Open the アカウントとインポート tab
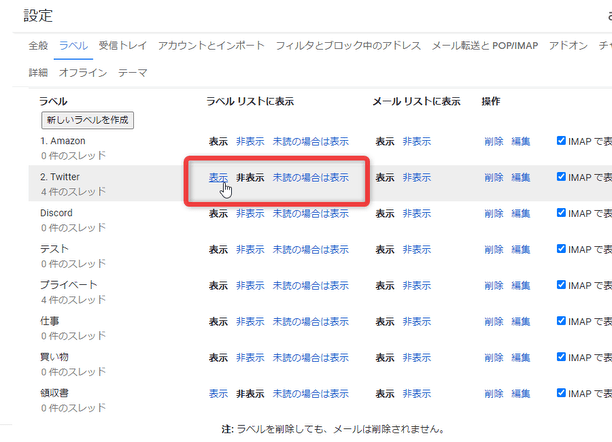 click(x=211, y=46)
